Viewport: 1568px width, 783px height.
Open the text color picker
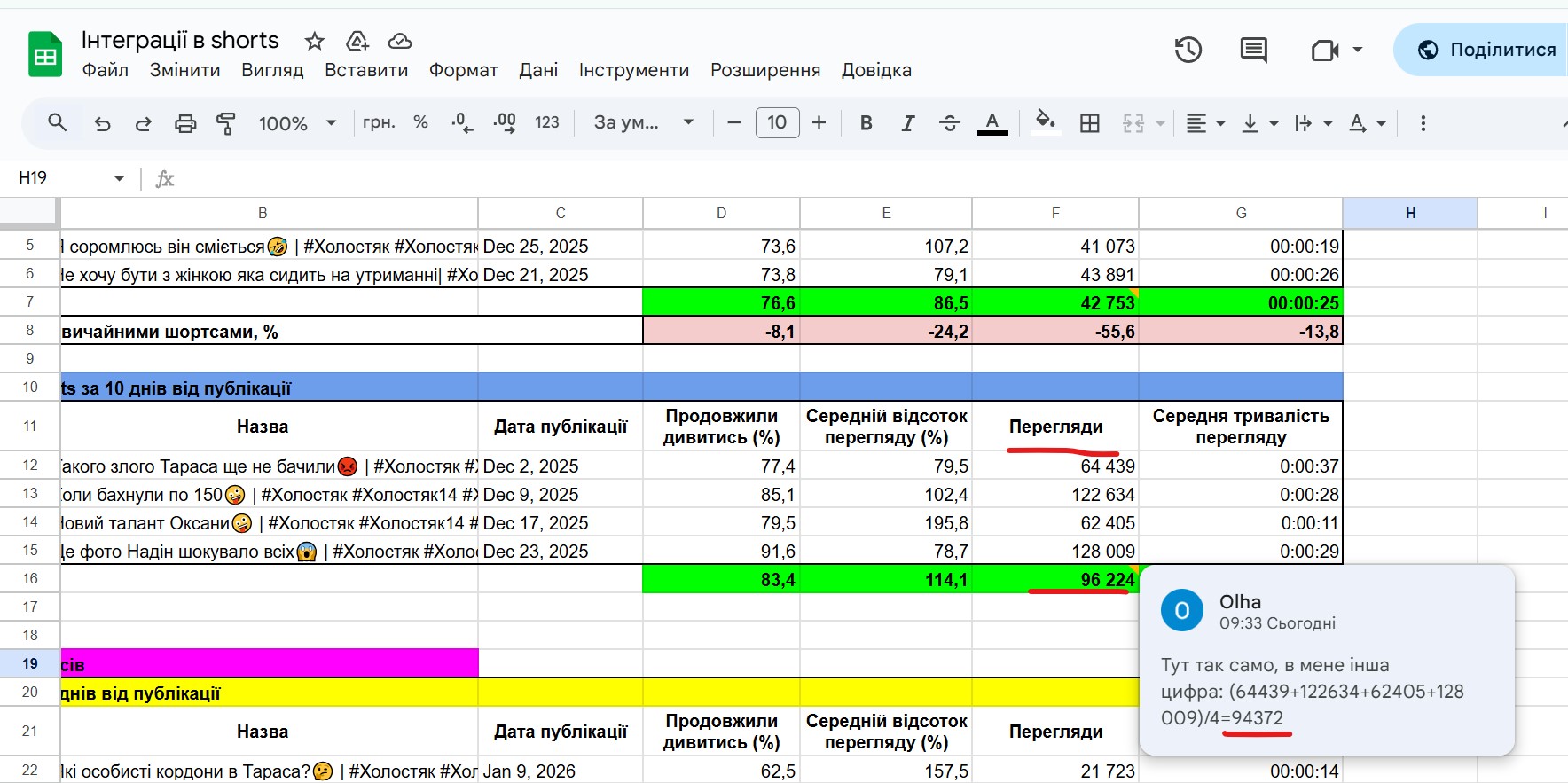[992, 123]
